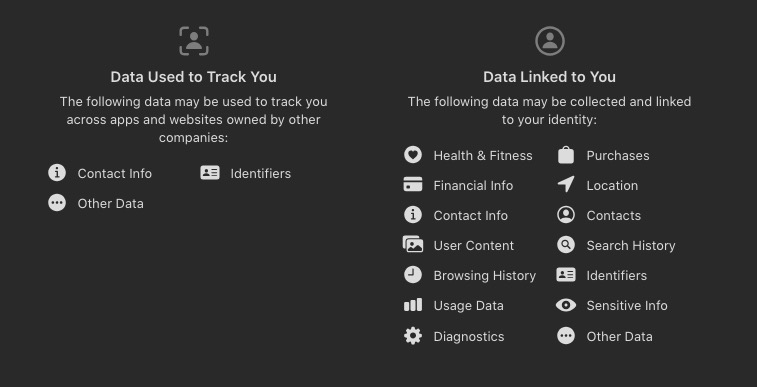Select the Data Linked to You heading
Viewport: 757px width, 387px height.
pos(549,77)
